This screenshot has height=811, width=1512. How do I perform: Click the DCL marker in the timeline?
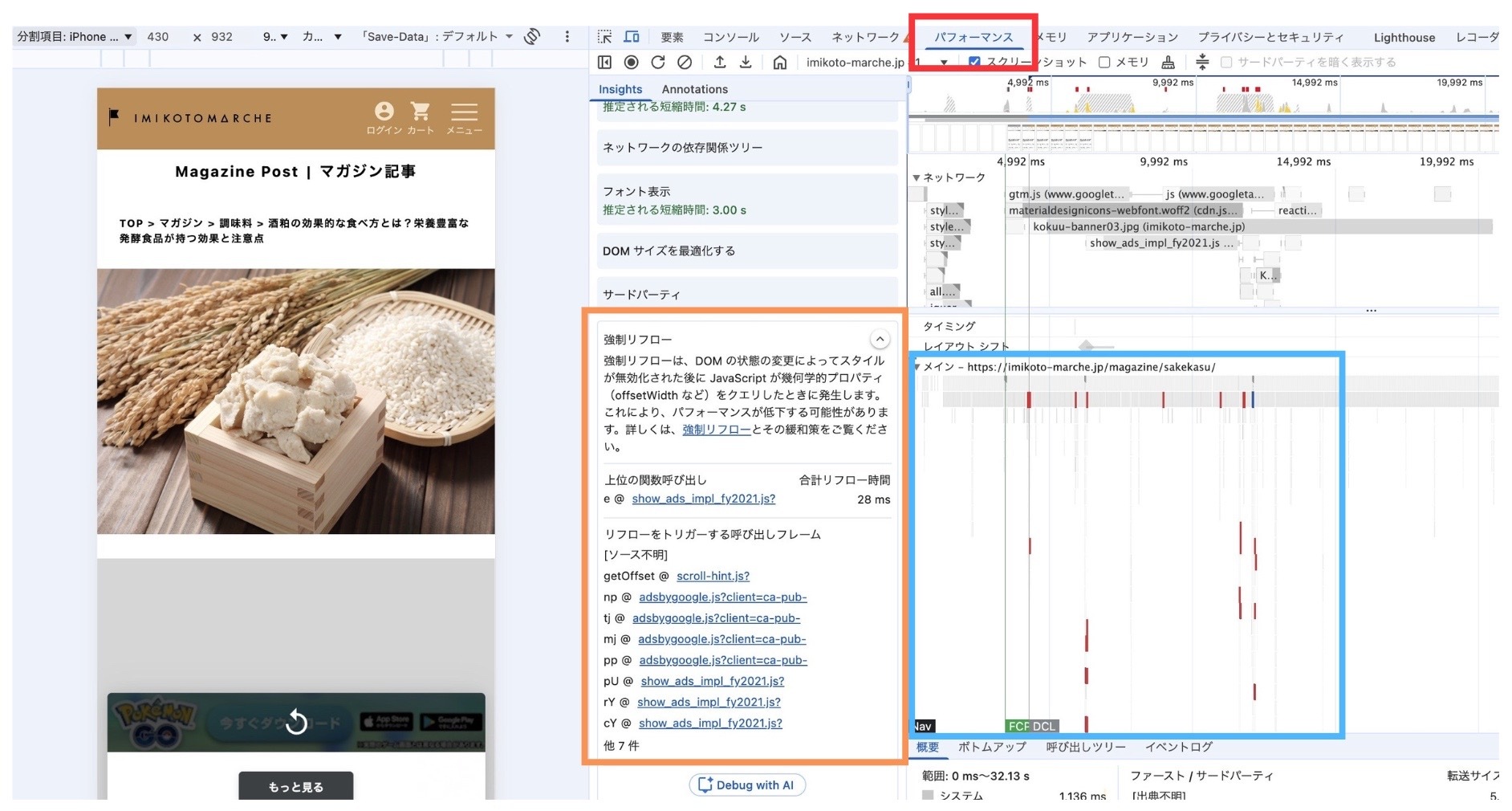(x=1044, y=726)
